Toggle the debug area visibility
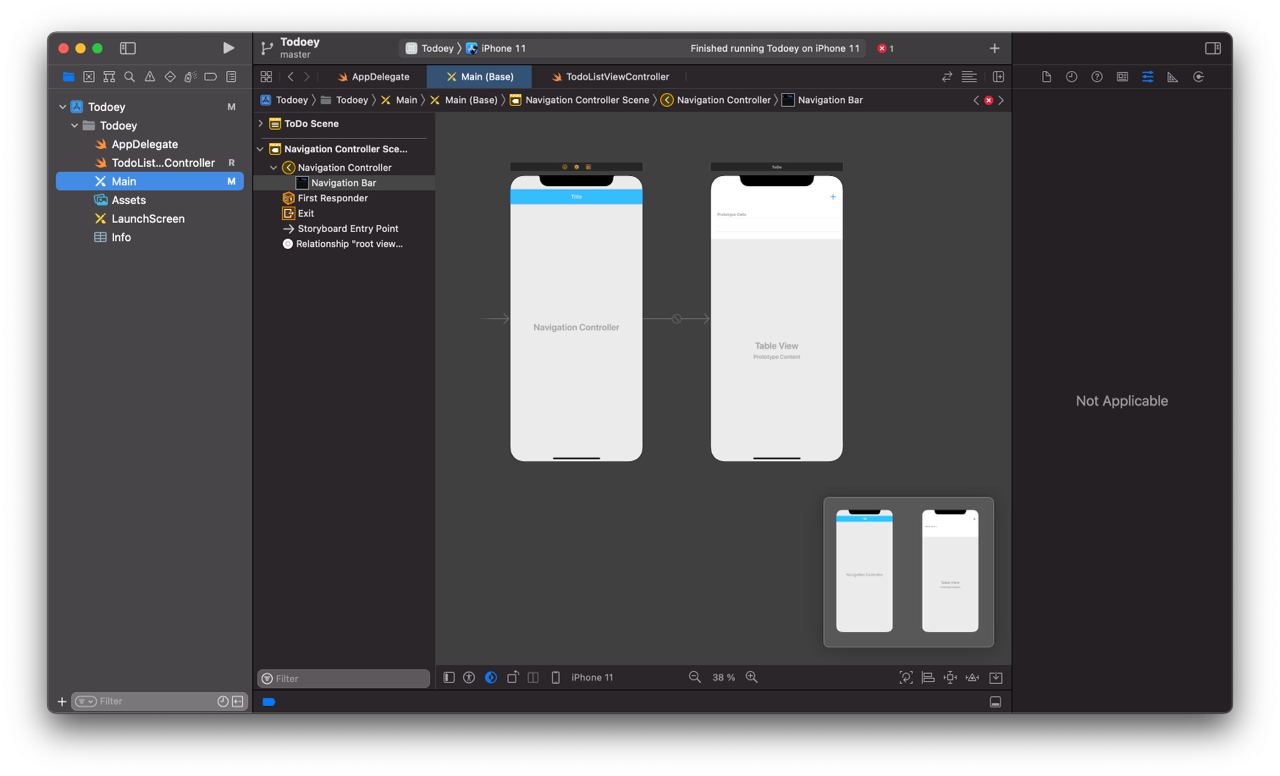 click(995, 702)
